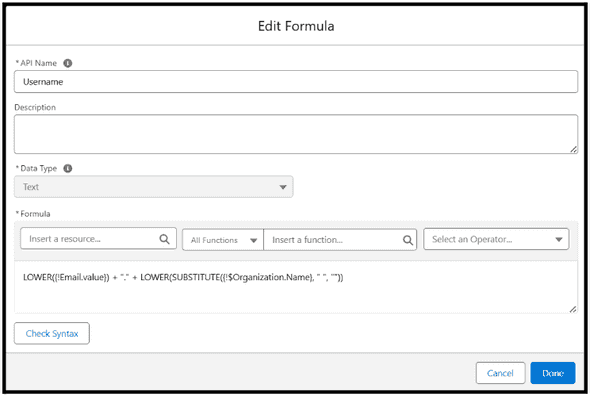Click the Insert a resource search field

[x=98, y=239]
